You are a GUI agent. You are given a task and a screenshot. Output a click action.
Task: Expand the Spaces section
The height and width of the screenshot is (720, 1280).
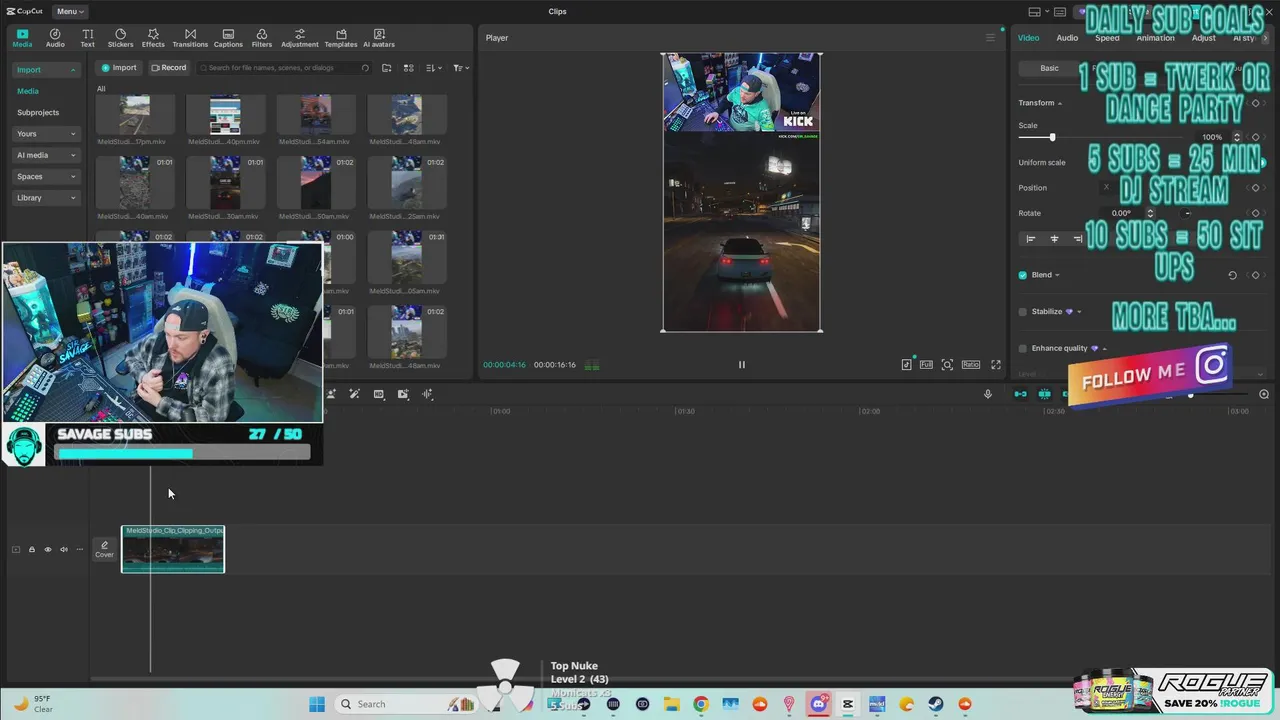coord(46,177)
